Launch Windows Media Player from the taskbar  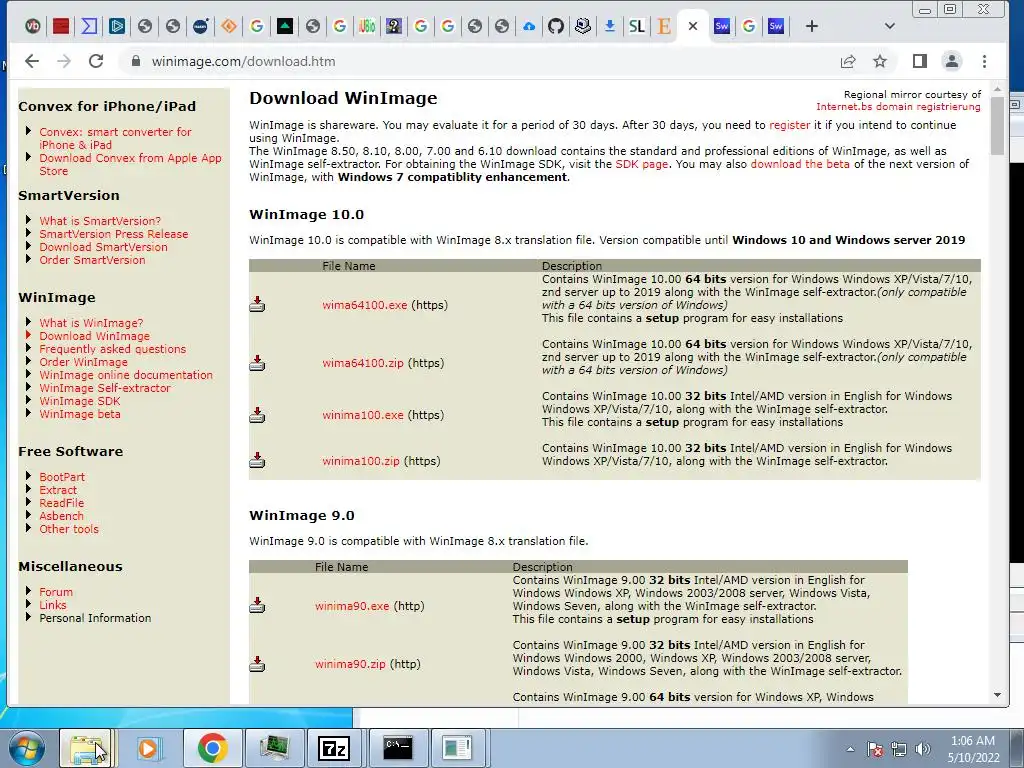[148, 748]
